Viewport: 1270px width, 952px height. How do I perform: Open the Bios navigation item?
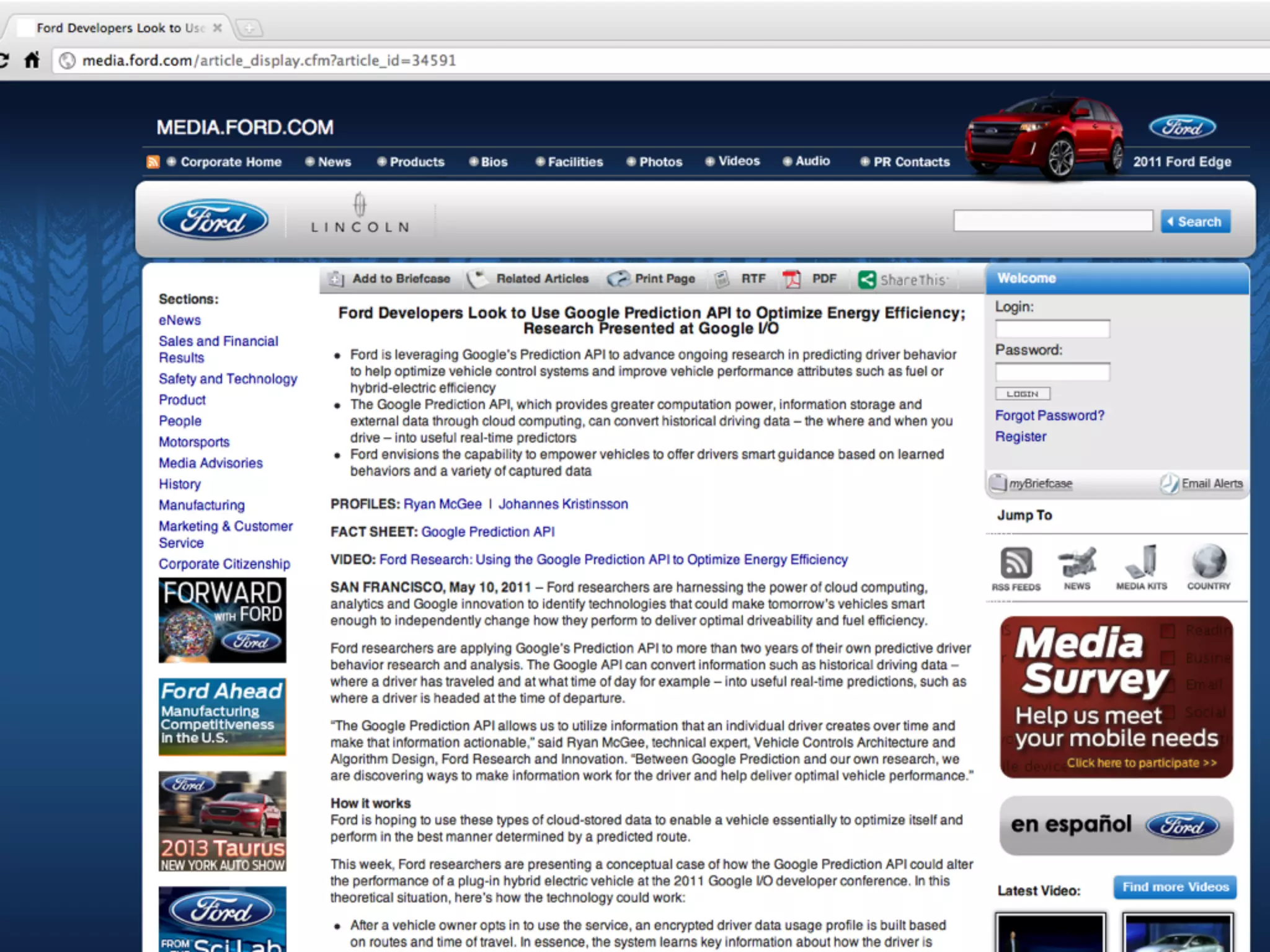coord(494,162)
